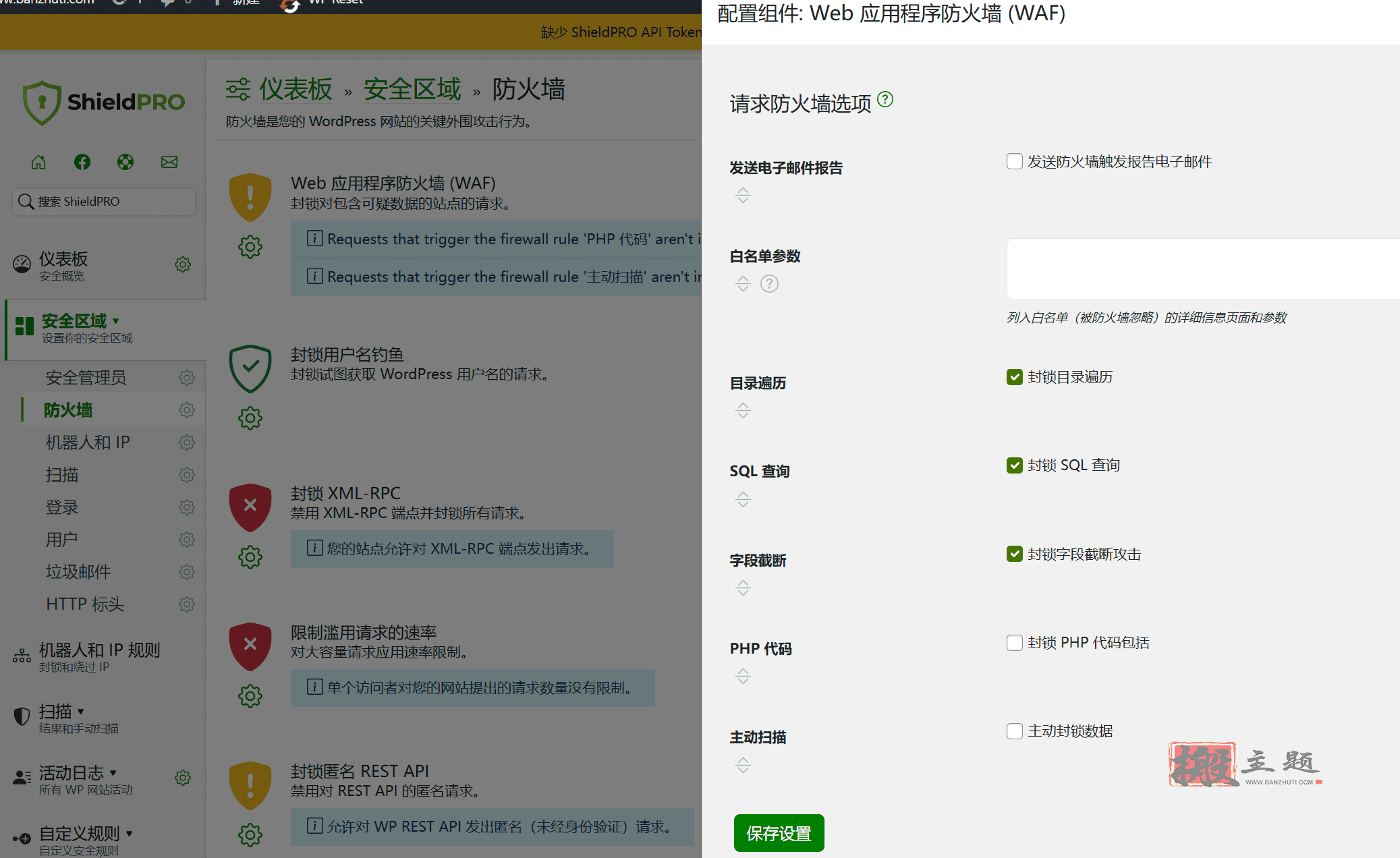Click 仪表板 breadcrumb link

click(x=296, y=89)
